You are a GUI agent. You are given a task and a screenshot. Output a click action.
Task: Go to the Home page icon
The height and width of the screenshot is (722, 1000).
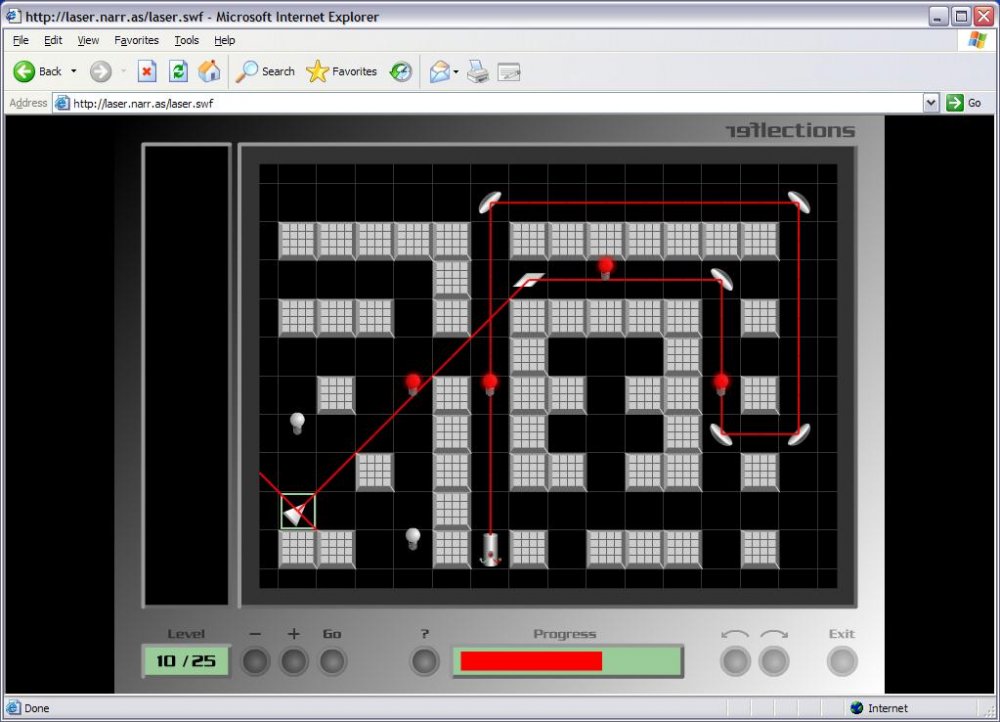click(x=209, y=71)
